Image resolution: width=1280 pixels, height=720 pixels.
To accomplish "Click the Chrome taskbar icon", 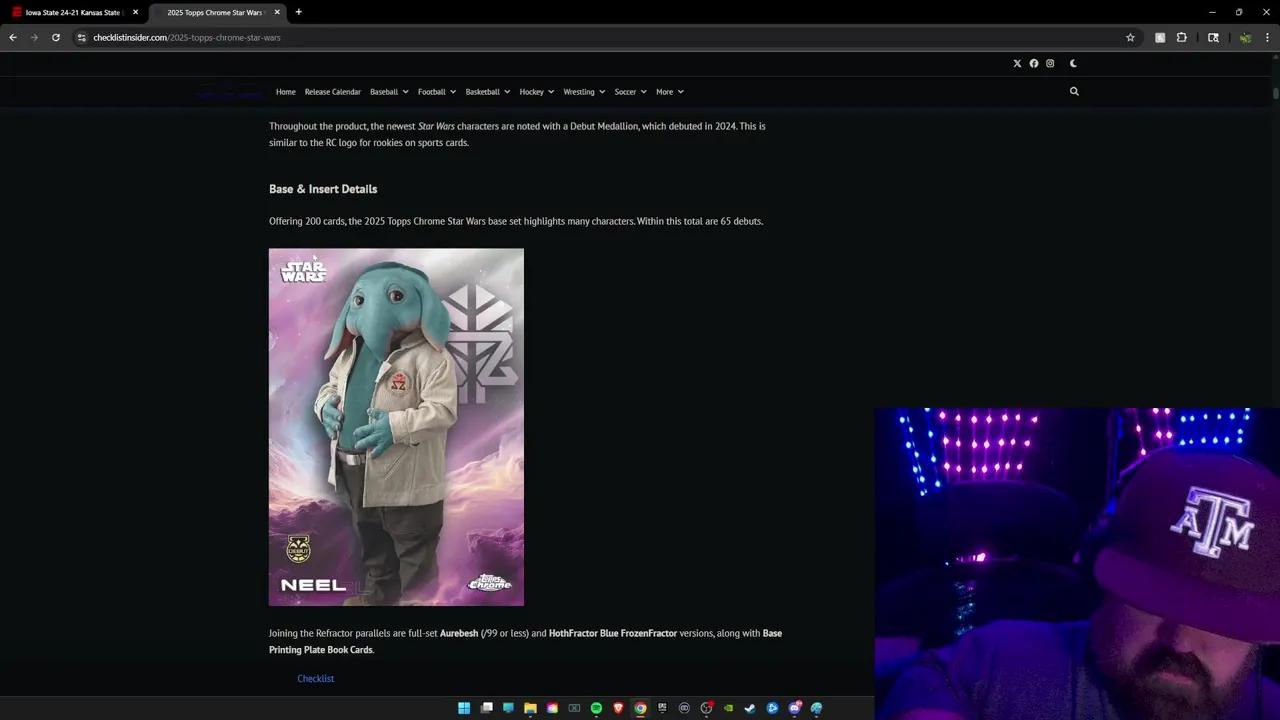I will coord(640,708).
